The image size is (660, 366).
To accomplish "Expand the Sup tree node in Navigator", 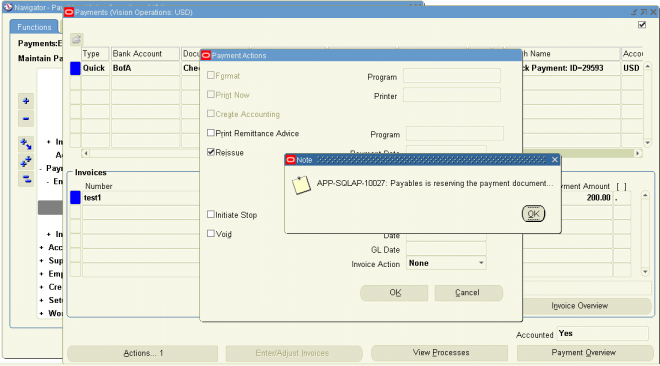I will pyautogui.click(x=41, y=261).
